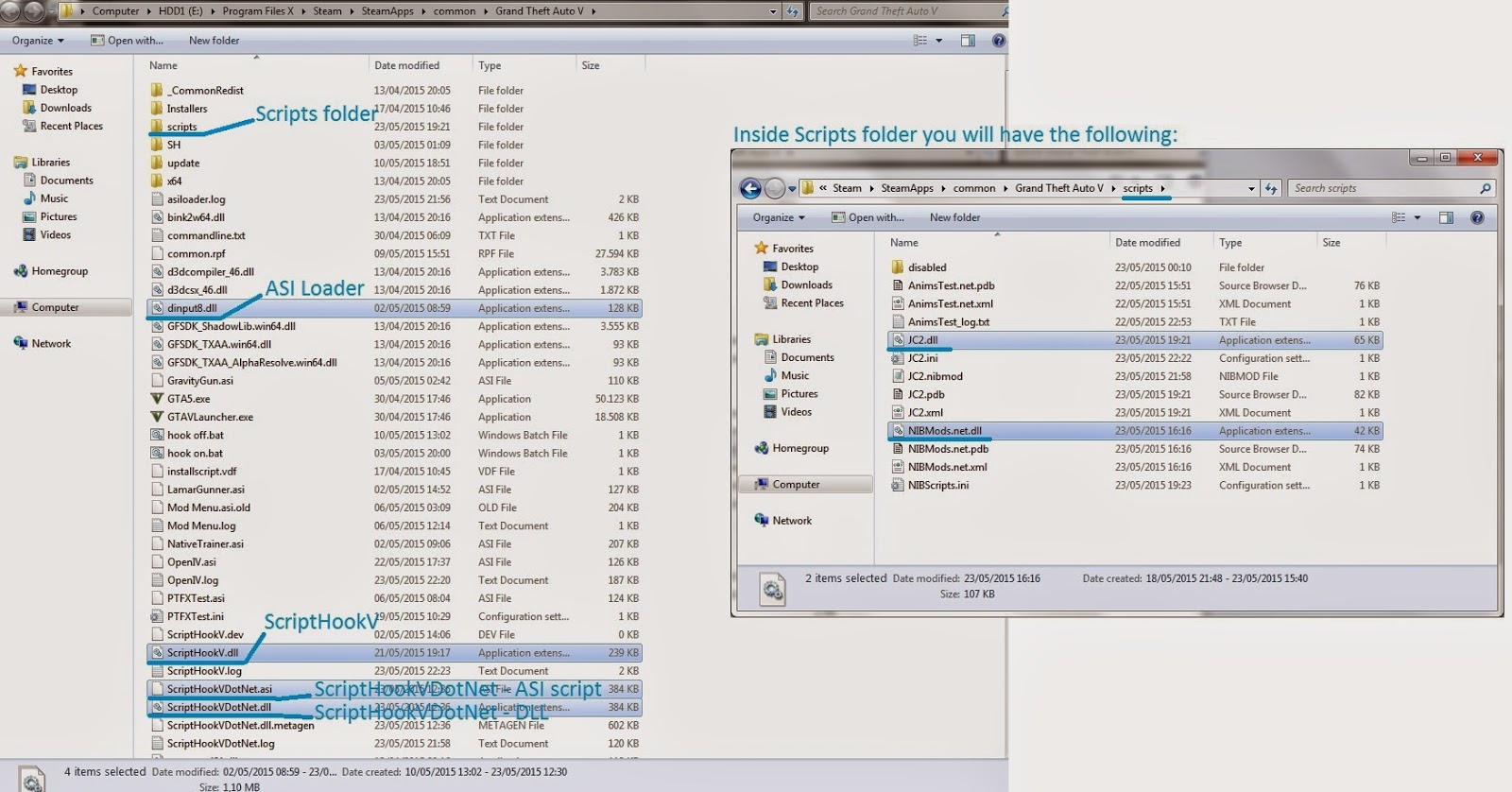The width and height of the screenshot is (1512, 792).
Task: Open address history dropdown in scripts window
Action: click(1251, 188)
